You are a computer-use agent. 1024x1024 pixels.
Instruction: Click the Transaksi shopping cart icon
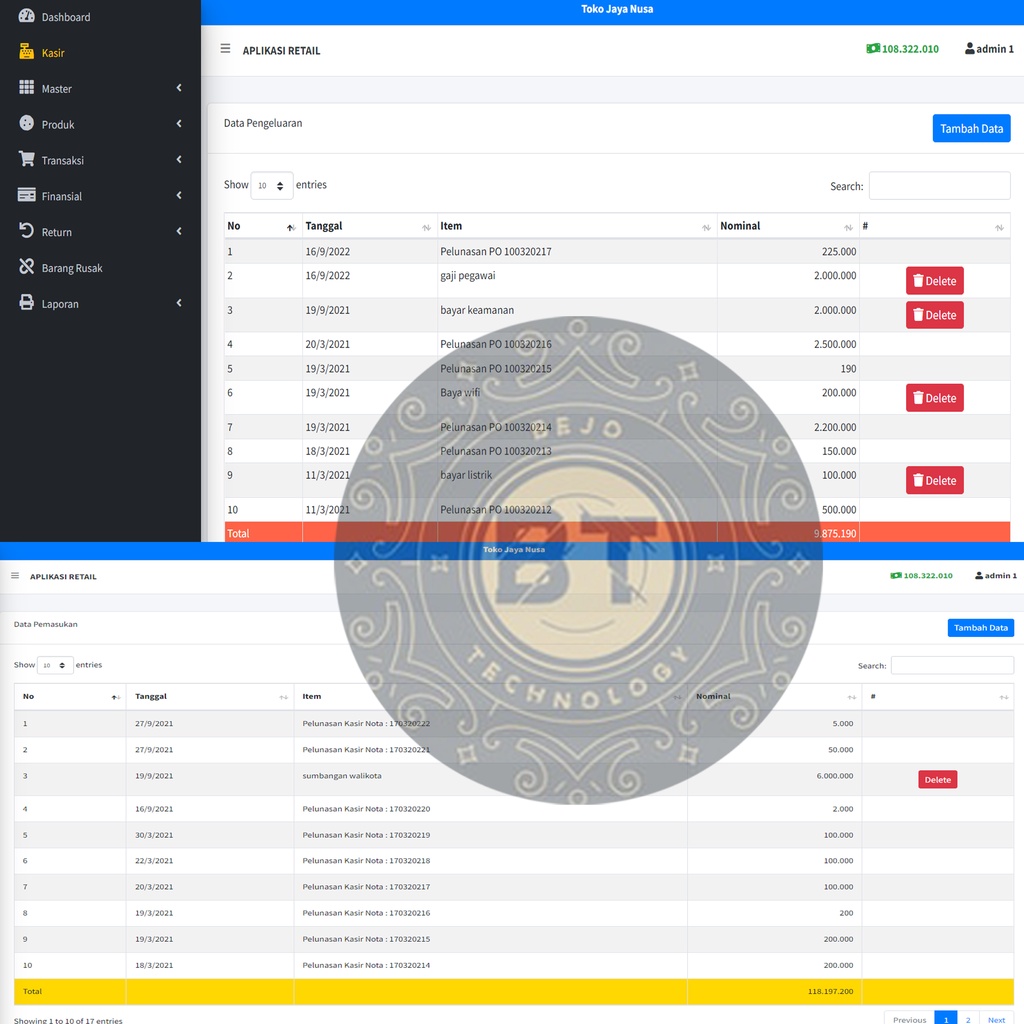coord(26,159)
